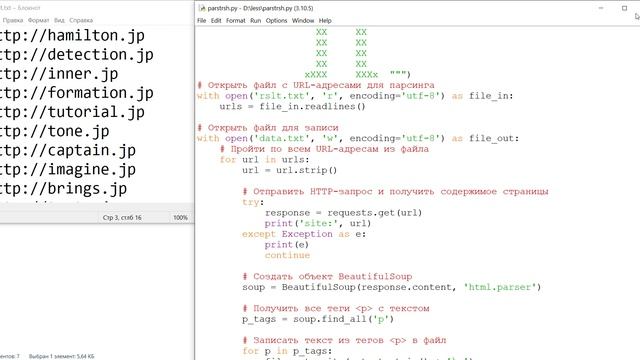Open the Edit menu in IDLE
Viewport: 640px width, 360px height.
coord(216,20)
